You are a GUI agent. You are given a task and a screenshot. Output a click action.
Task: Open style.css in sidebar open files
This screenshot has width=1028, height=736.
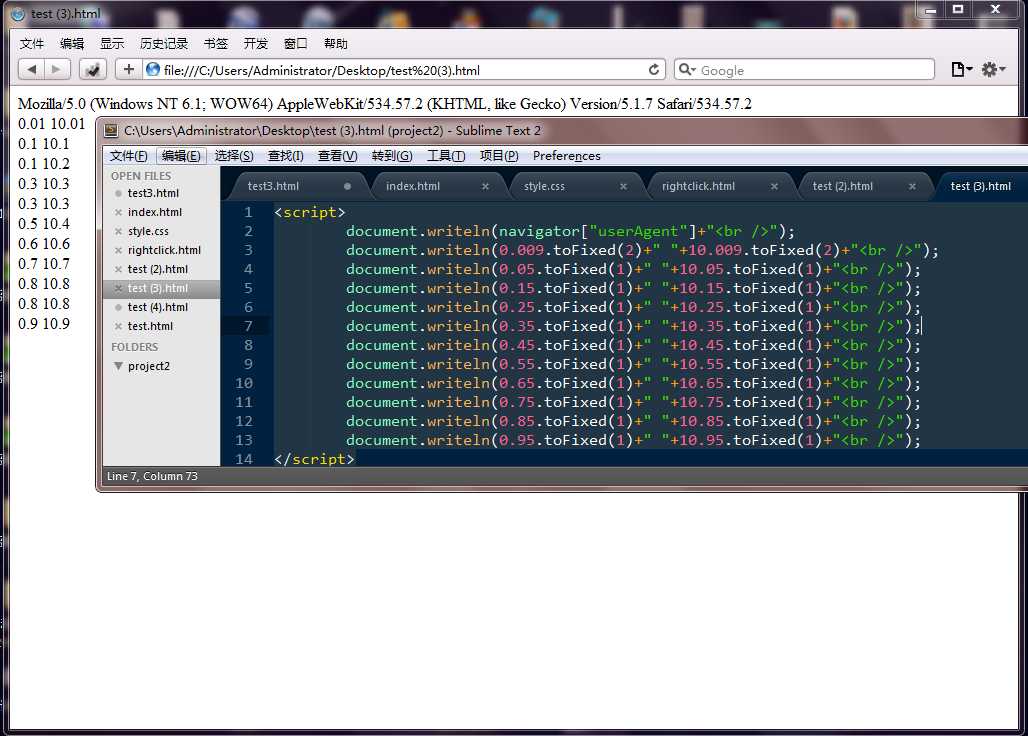(148, 231)
